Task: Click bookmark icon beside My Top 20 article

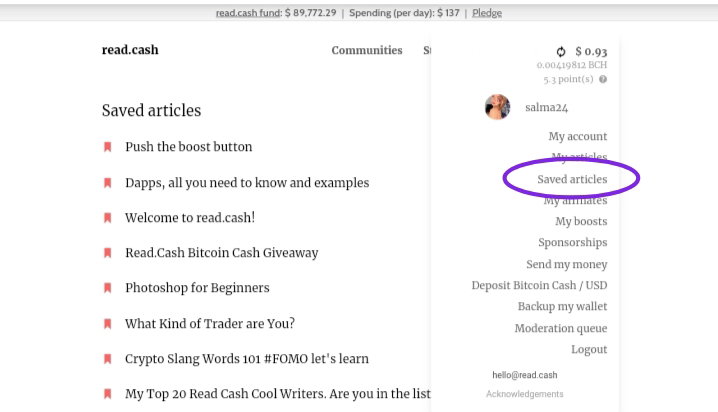Action: click(108, 394)
